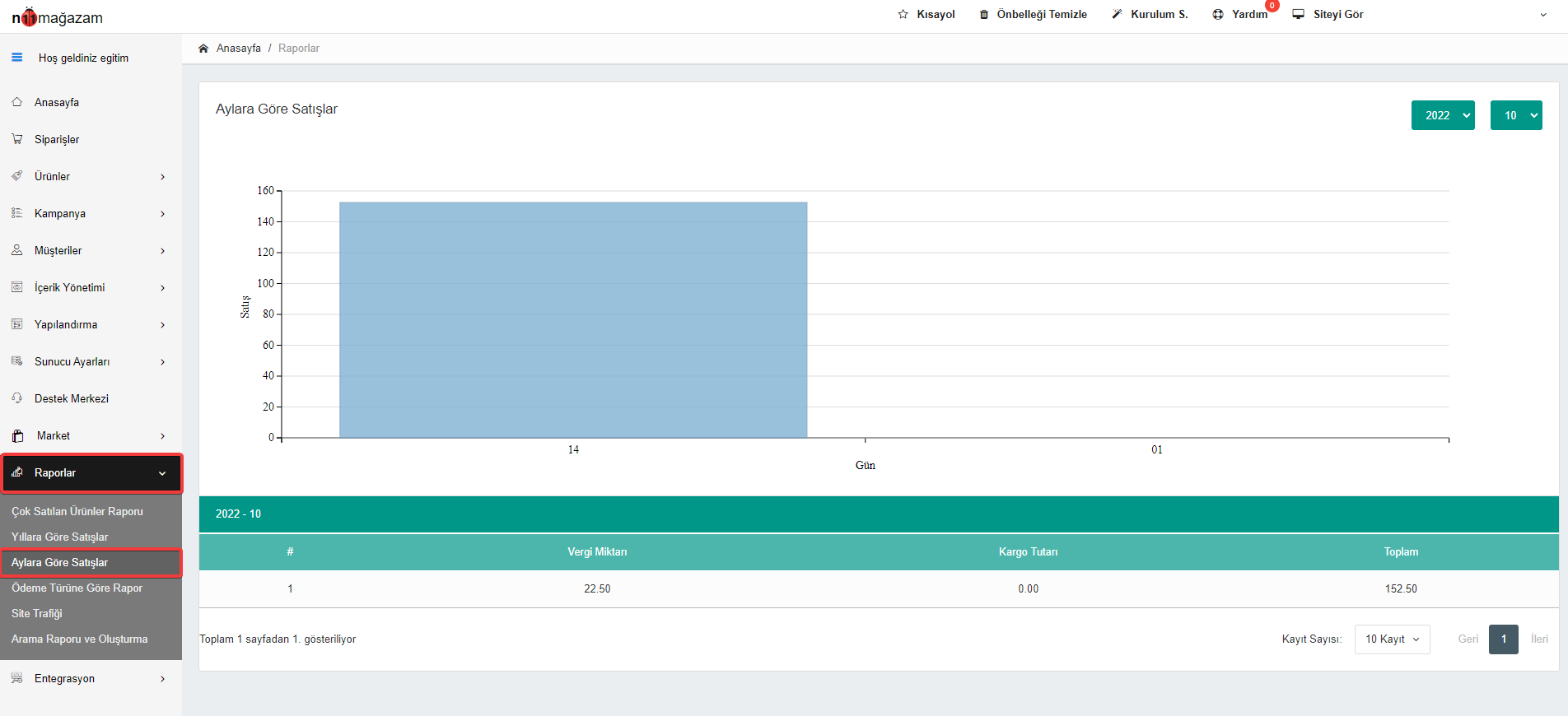Click the Hoş geldiniz egitim text
This screenshot has width=1568, height=716.
coord(83,58)
